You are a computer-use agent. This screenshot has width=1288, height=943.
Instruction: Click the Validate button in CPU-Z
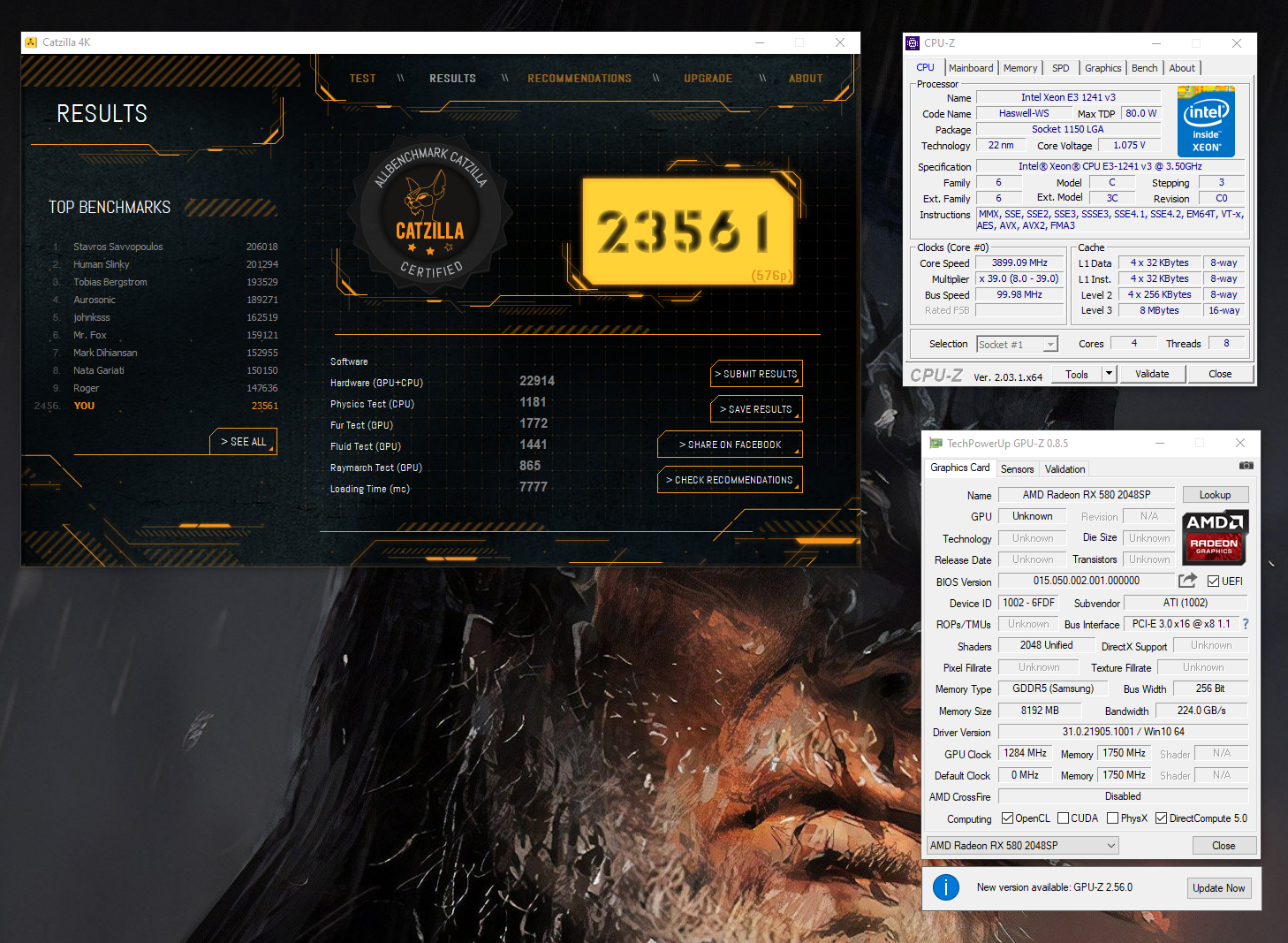pos(1152,374)
